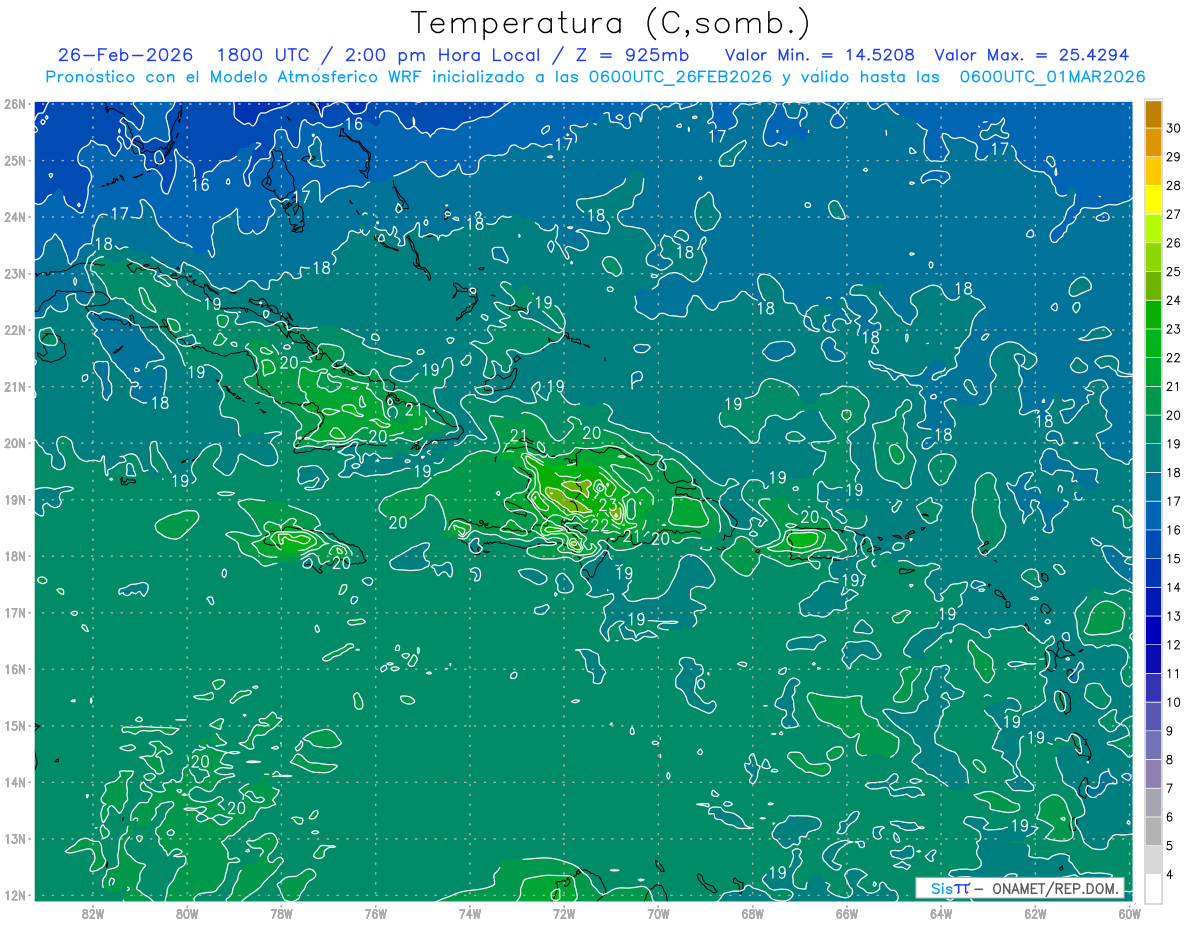Click the 'ONAMET/REP.DOM.' credit label
The image size is (1200, 927).
[1057, 888]
